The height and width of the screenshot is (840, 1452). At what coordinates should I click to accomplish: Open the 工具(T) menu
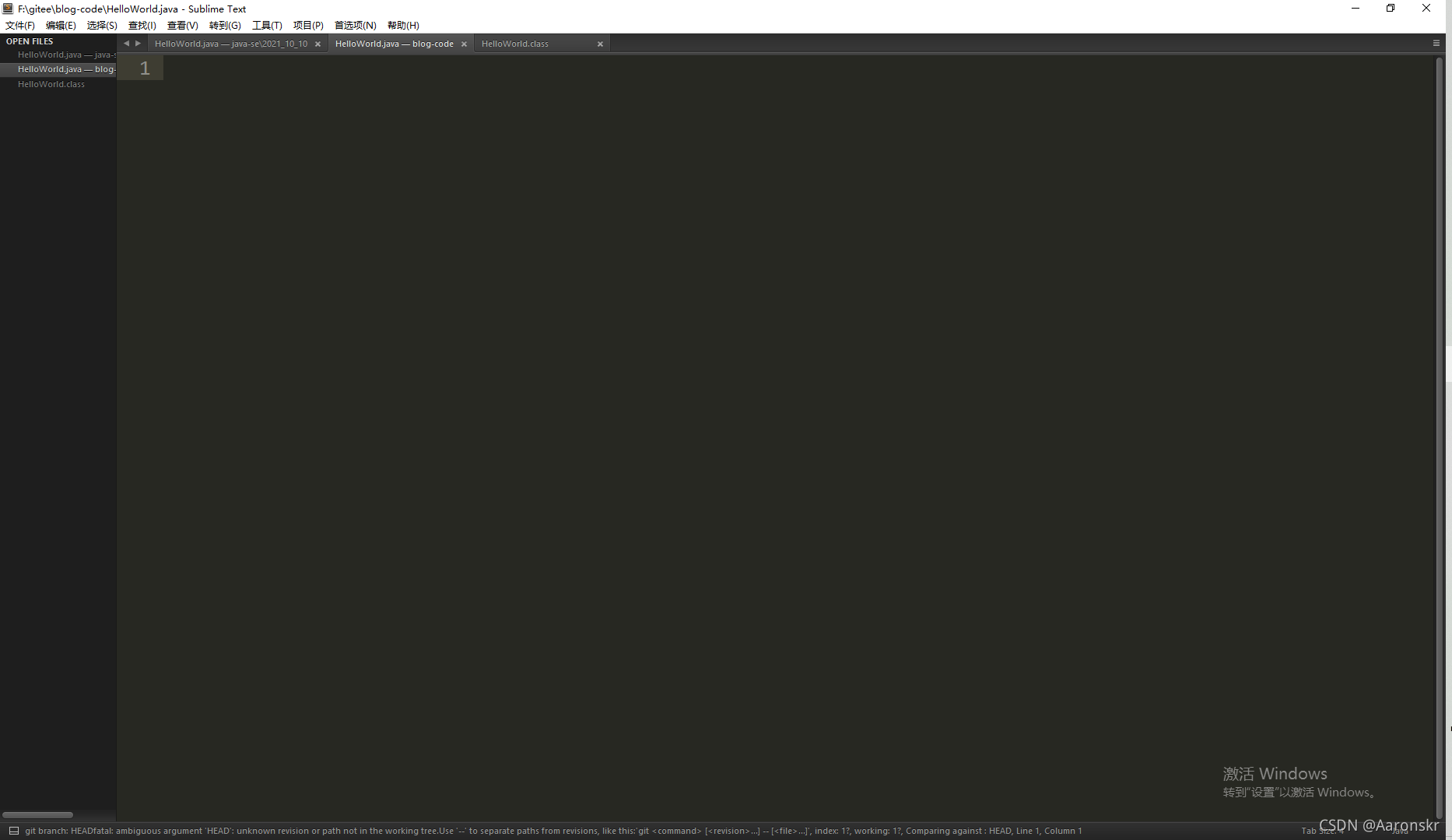[267, 25]
